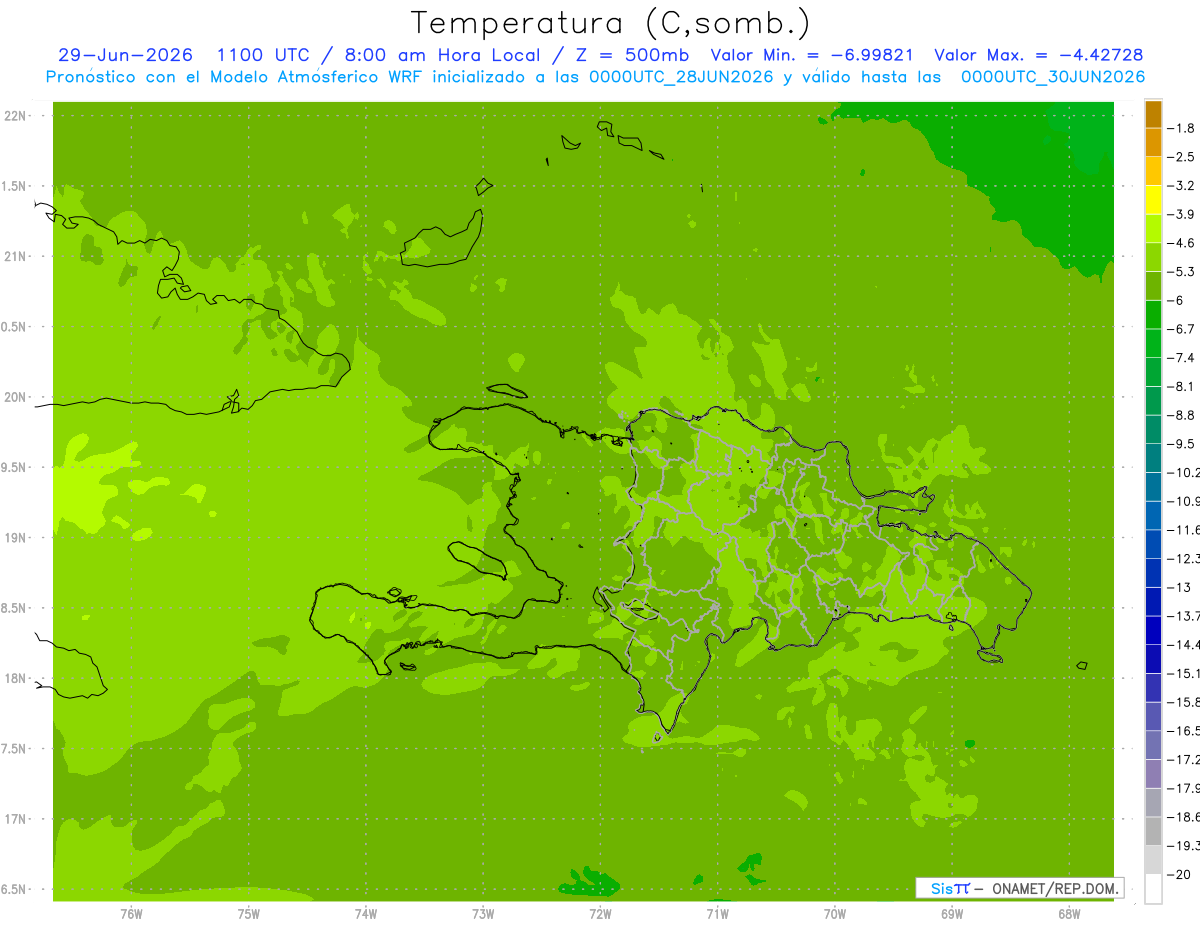Click the '-3.2' colorbar label
This screenshot has height=927, width=1200.
point(1181,185)
